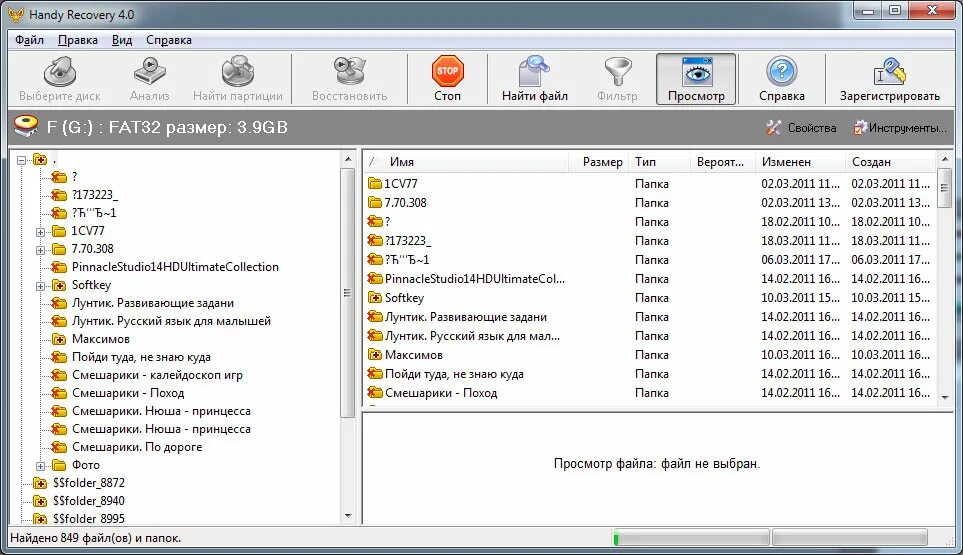Open the Tools (Инструменты) menu button
The height and width of the screenshot is (555, 963).
[900, 128]
